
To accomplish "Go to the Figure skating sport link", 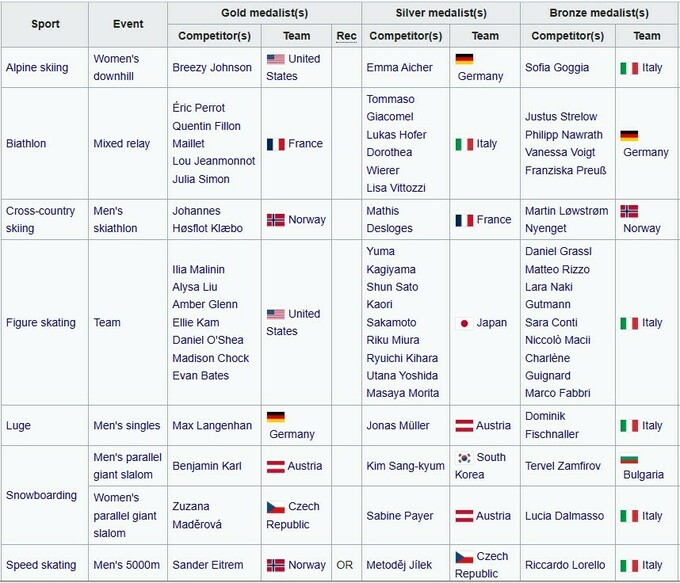I will pos(41,323).
